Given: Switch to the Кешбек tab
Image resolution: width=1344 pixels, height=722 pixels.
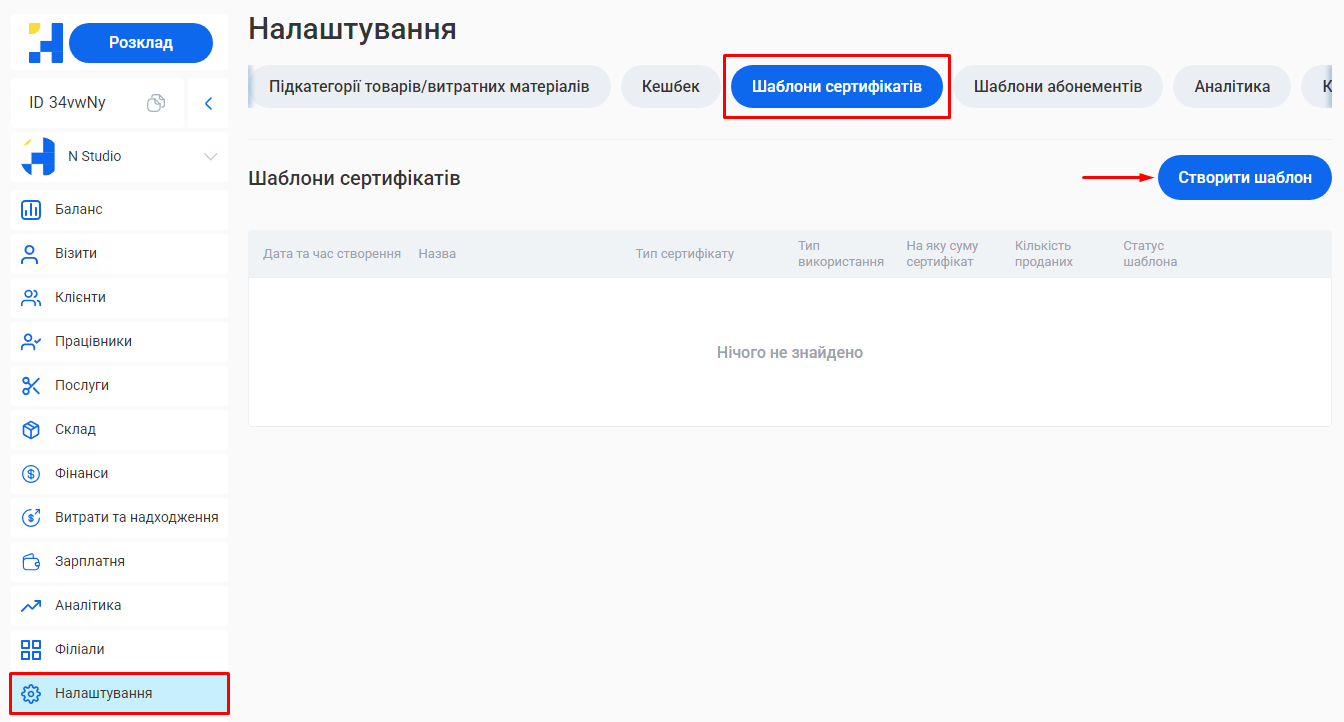Looking at the screenshot, I should click(x=670, y=87).
